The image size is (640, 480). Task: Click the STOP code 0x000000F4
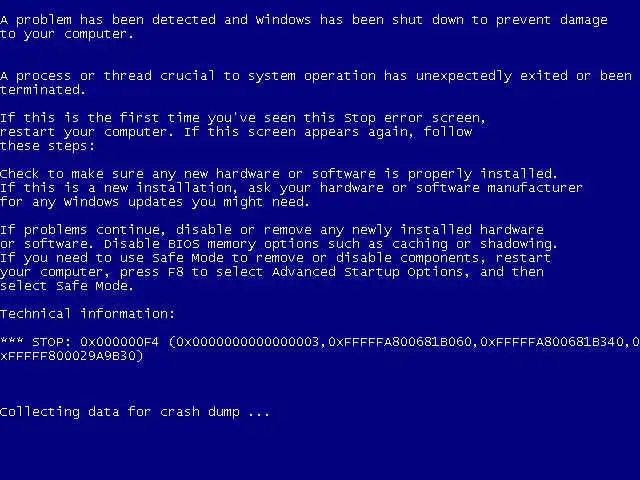point(119,342)
